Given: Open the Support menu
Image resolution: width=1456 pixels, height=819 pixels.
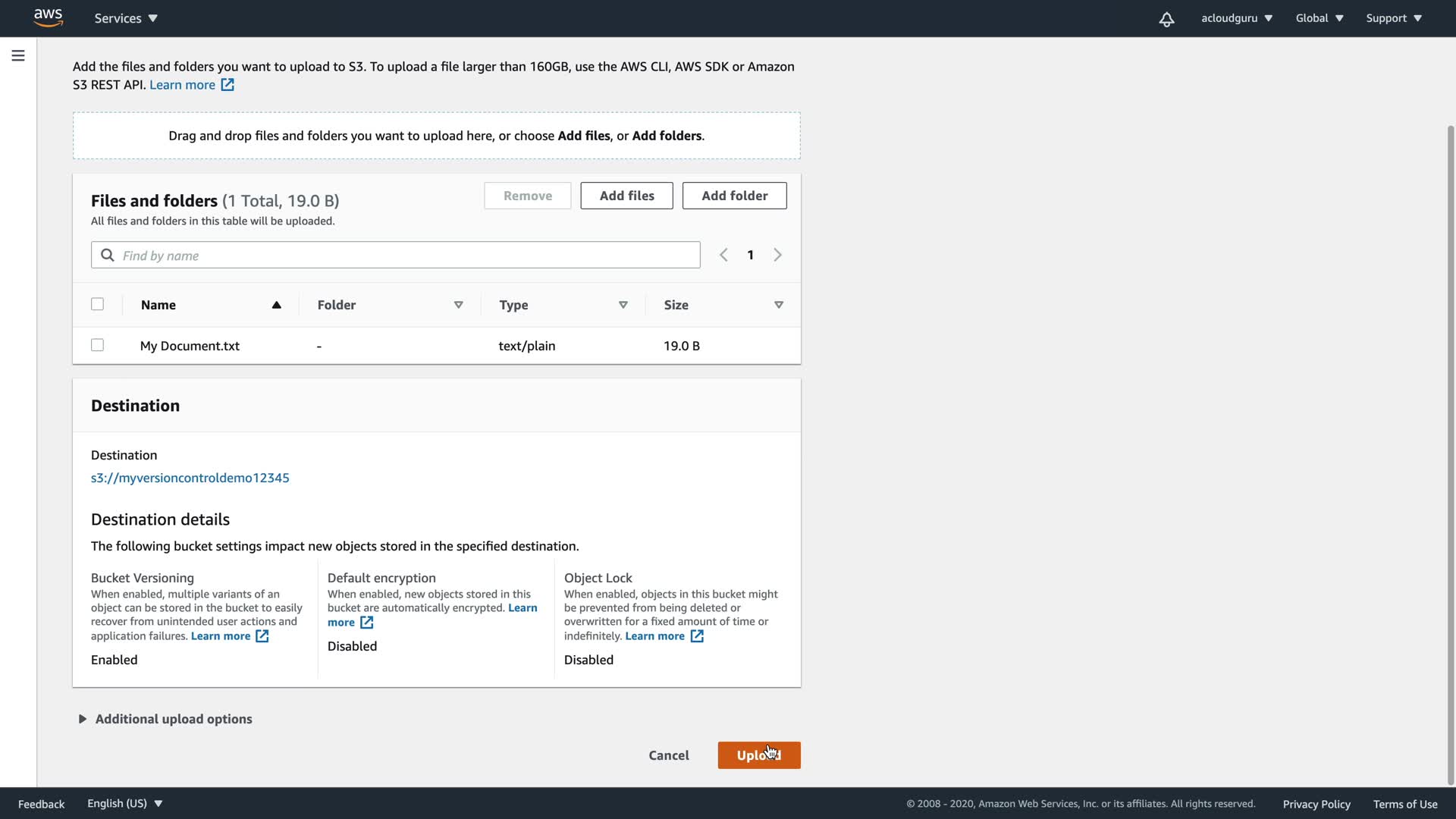Looking at the screenshot, I should (x=1393, y=18).
